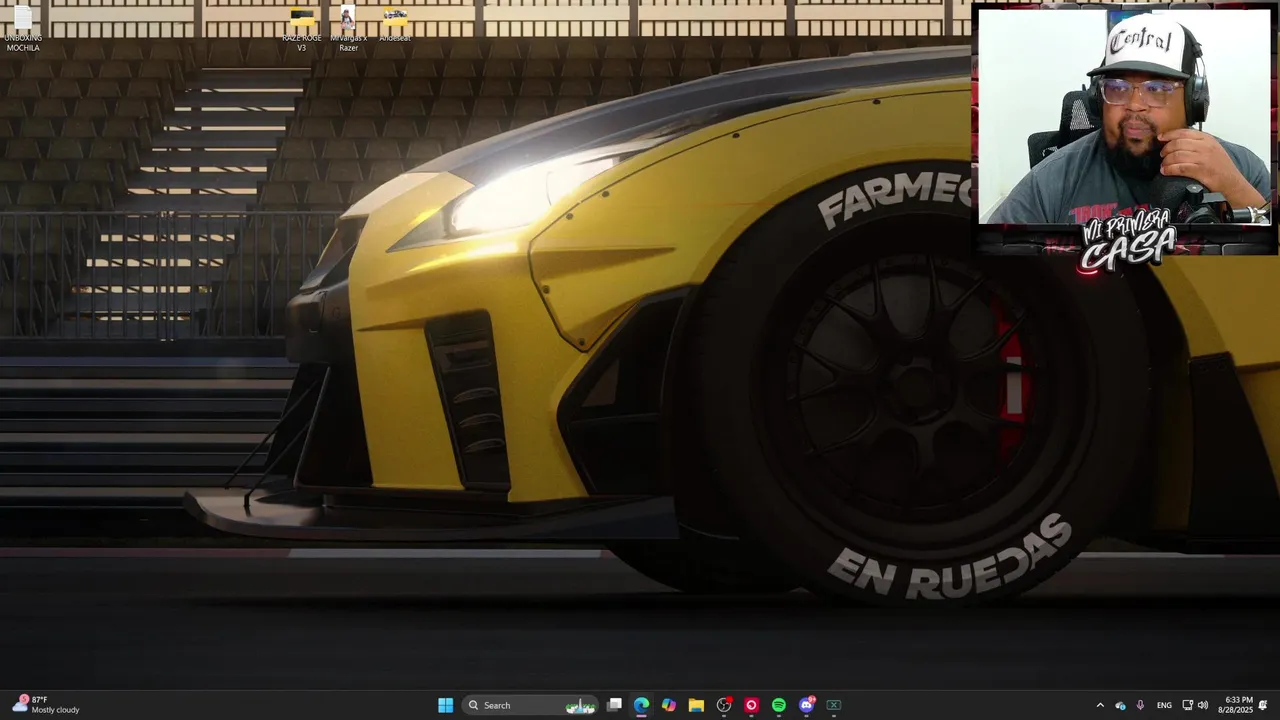Open the UNBOXING MOCHILA desktop file
Screen dimensions: 1280x720
coord(22,30)
